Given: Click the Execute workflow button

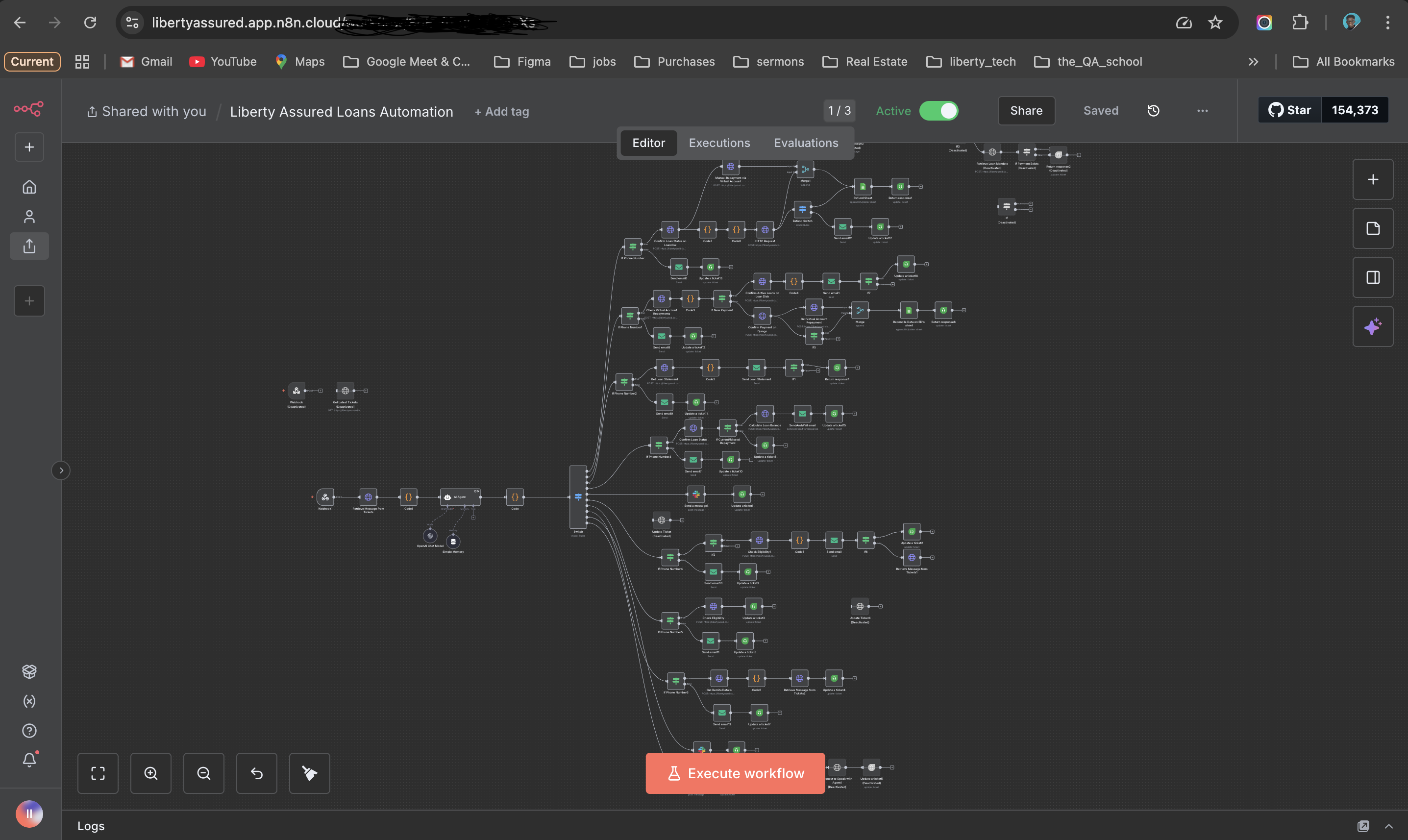Looking at the screenshot, I should tap(735, 773).
